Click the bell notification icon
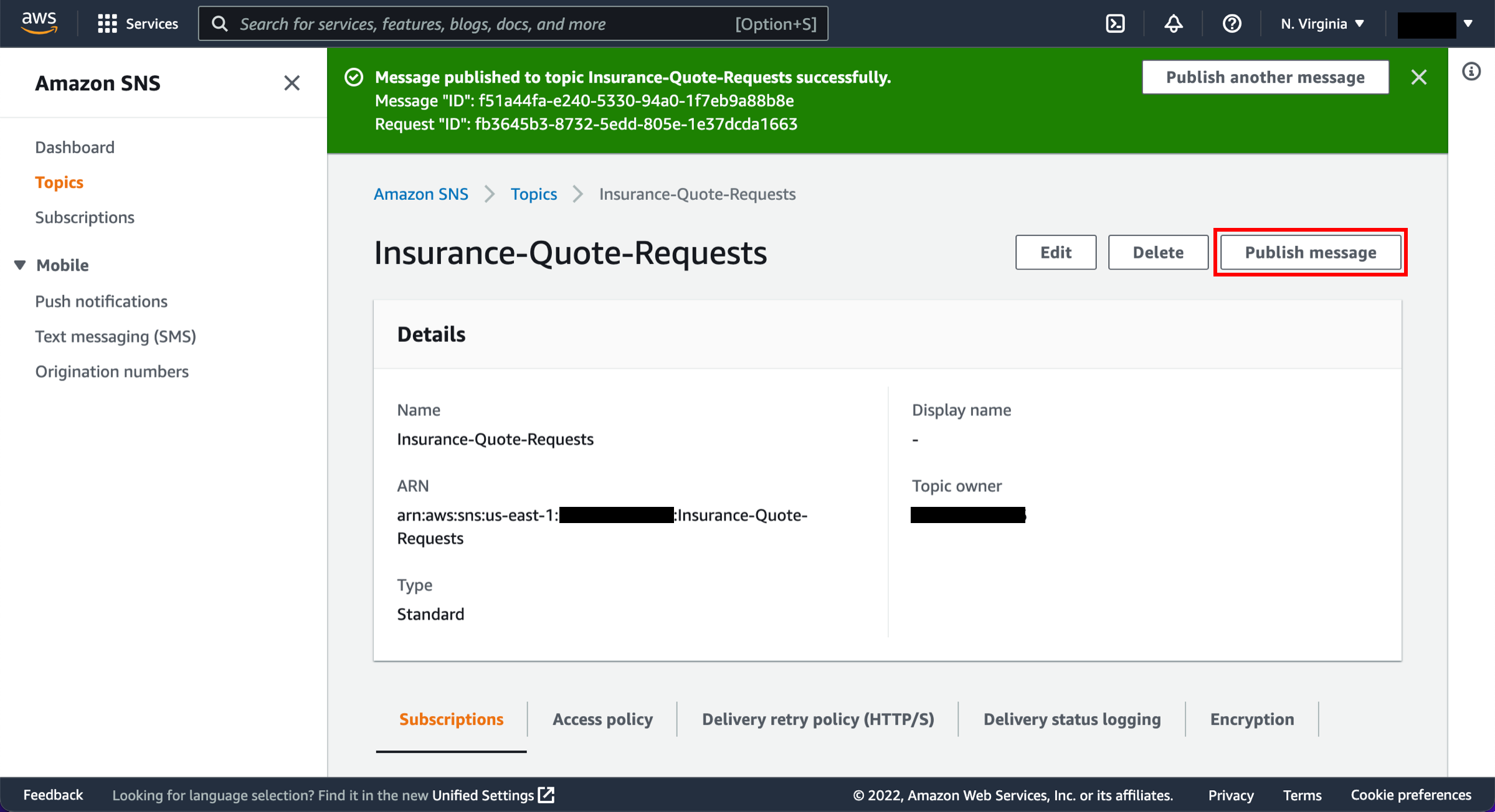Image resolution: width=1495 pixels, height=812 pixels. [x=1173, y=23]
